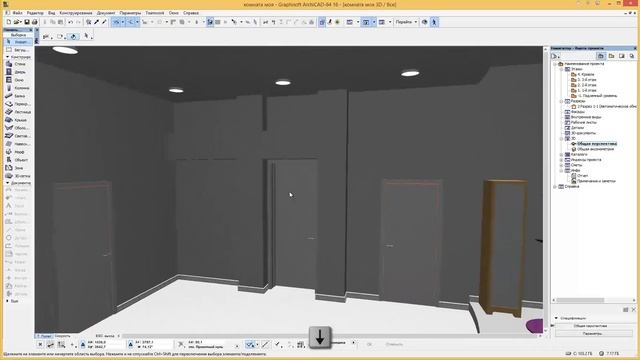The width and height of the screenshot is (640, 360).
Task: Click the Save toolbar icon
Action: (x=27, y=22)
